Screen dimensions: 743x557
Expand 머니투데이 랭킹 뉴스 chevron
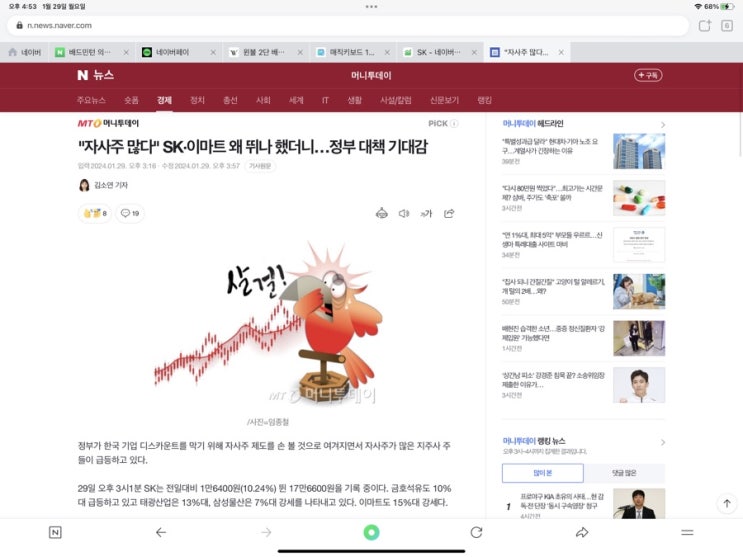click(x=663, y=442)
